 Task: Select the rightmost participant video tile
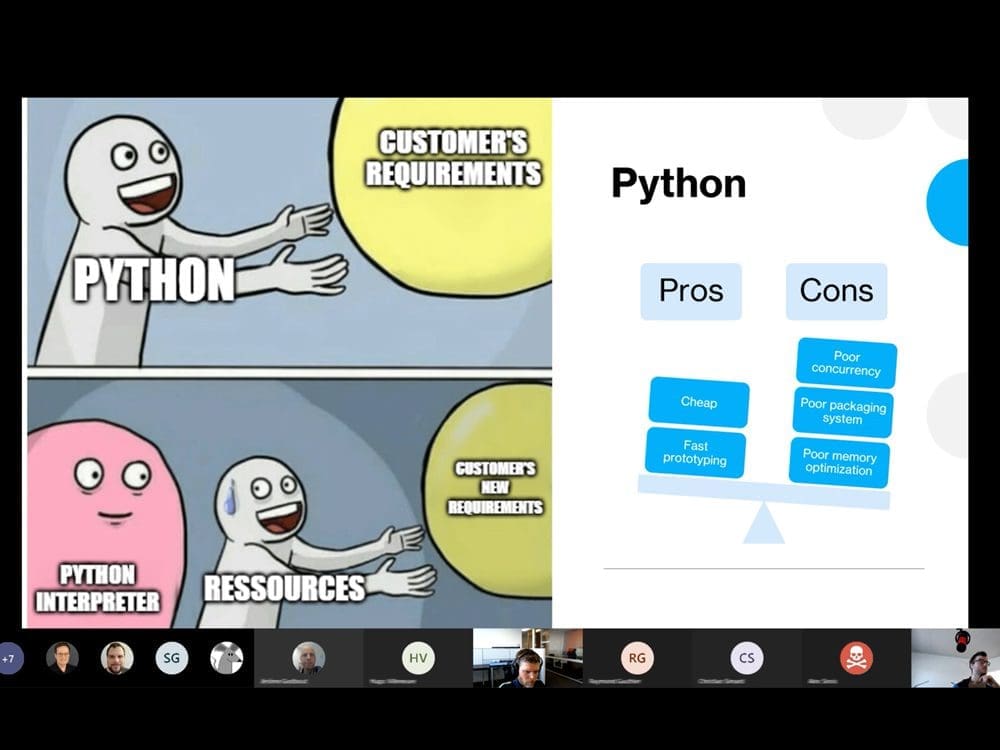955,659
